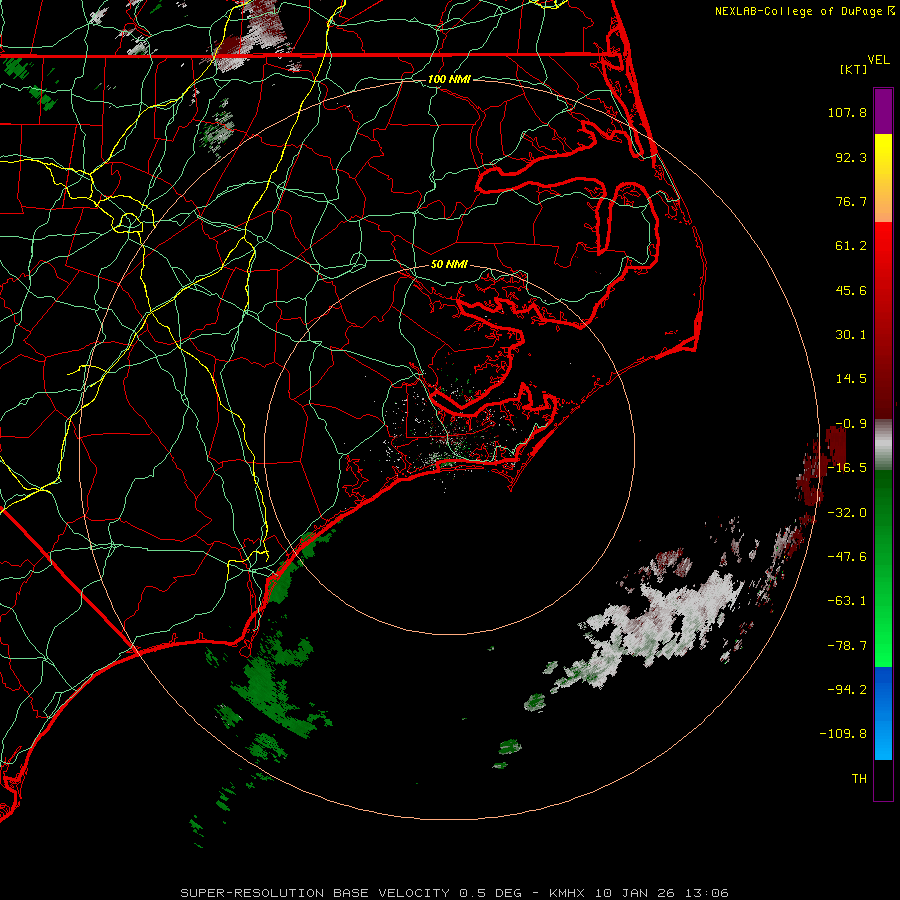Screen dimensions: 900x900
Task: Select the -109.8 legend value
Action: click(843, 734)
